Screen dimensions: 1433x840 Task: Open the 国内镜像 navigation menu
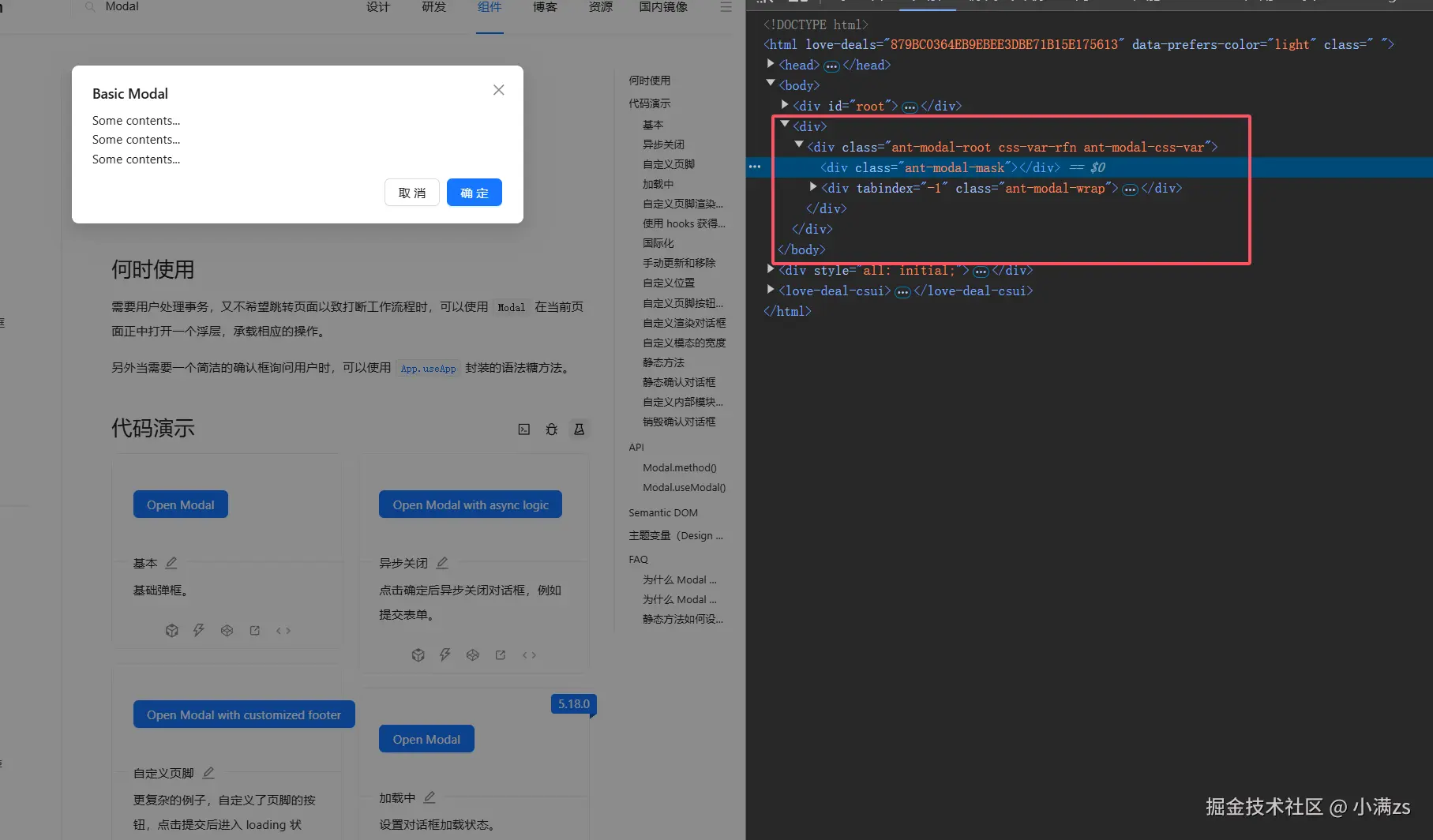click(x=663, y=7)
